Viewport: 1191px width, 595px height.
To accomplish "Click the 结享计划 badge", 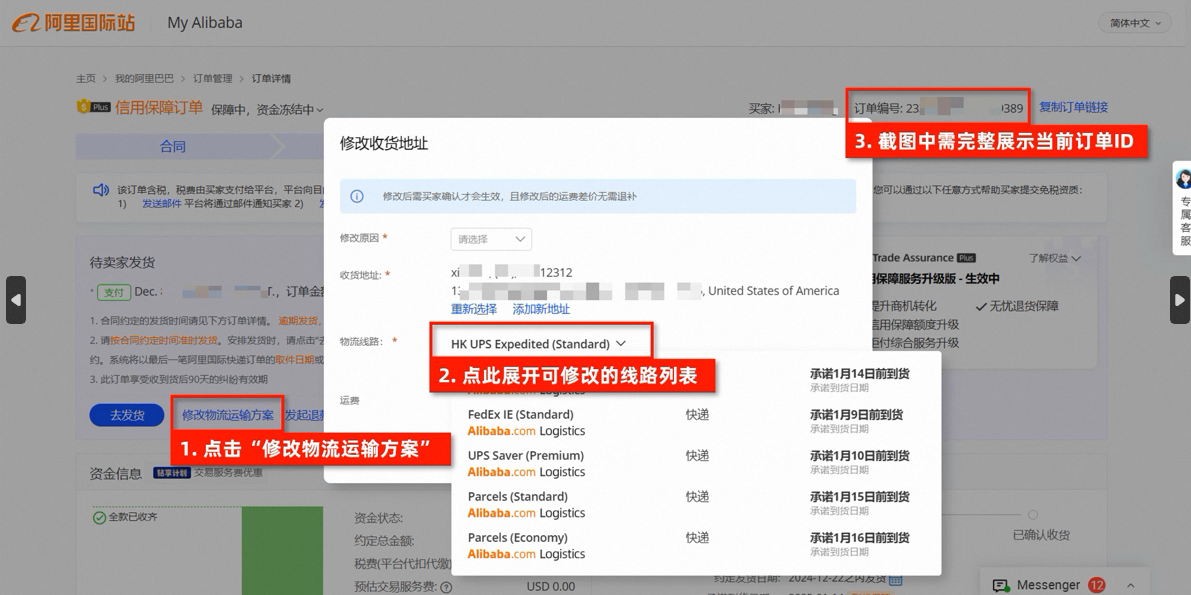I will coord(172,473).
